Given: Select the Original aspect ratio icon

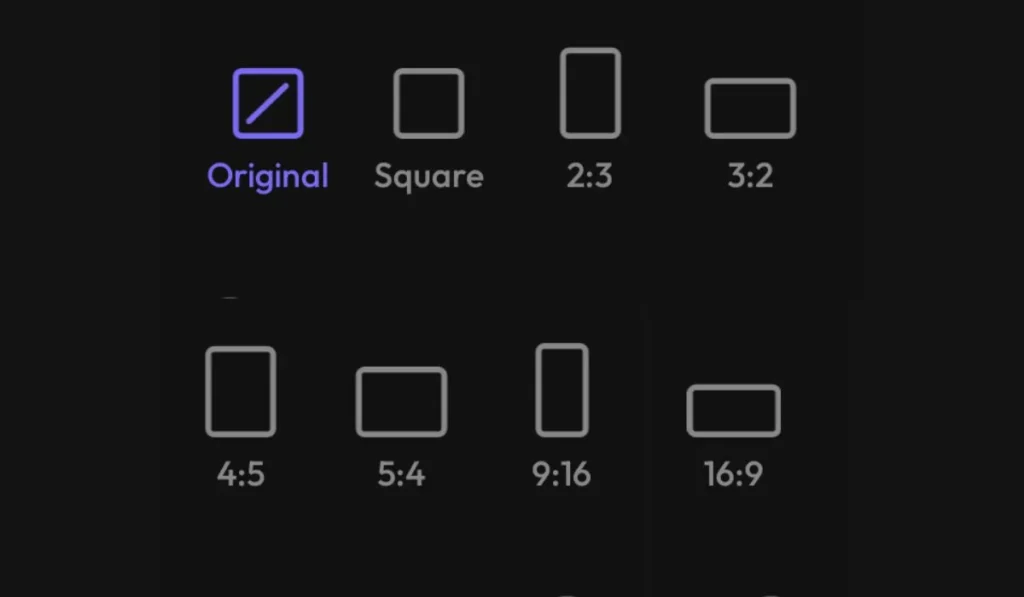Looking at the screenshot, I should tap(268, 103).
